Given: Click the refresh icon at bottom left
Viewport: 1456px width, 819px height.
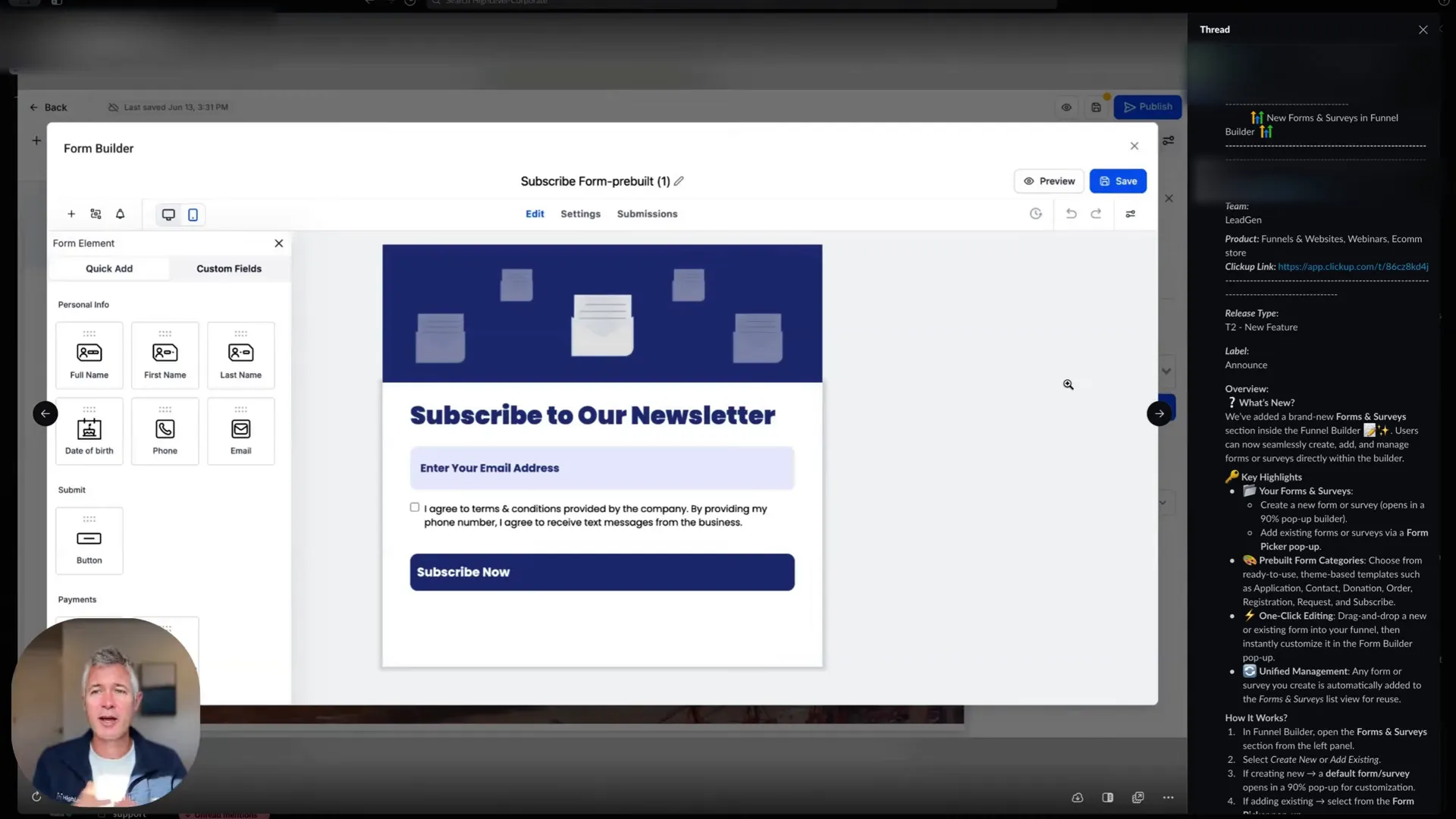Looking at the screenshot, I should 36,797.
